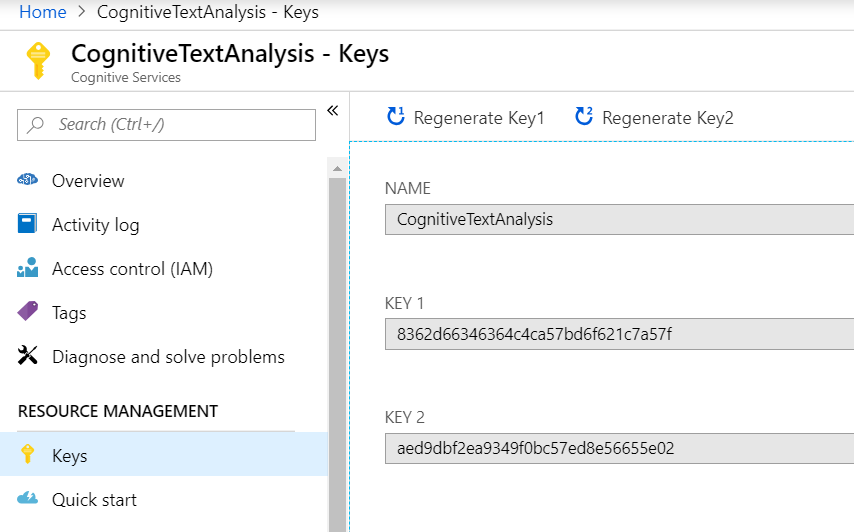Viewport: 854px width, 532px height.
Task: Go to Home breadcrumb link
Action: (43, 13)
